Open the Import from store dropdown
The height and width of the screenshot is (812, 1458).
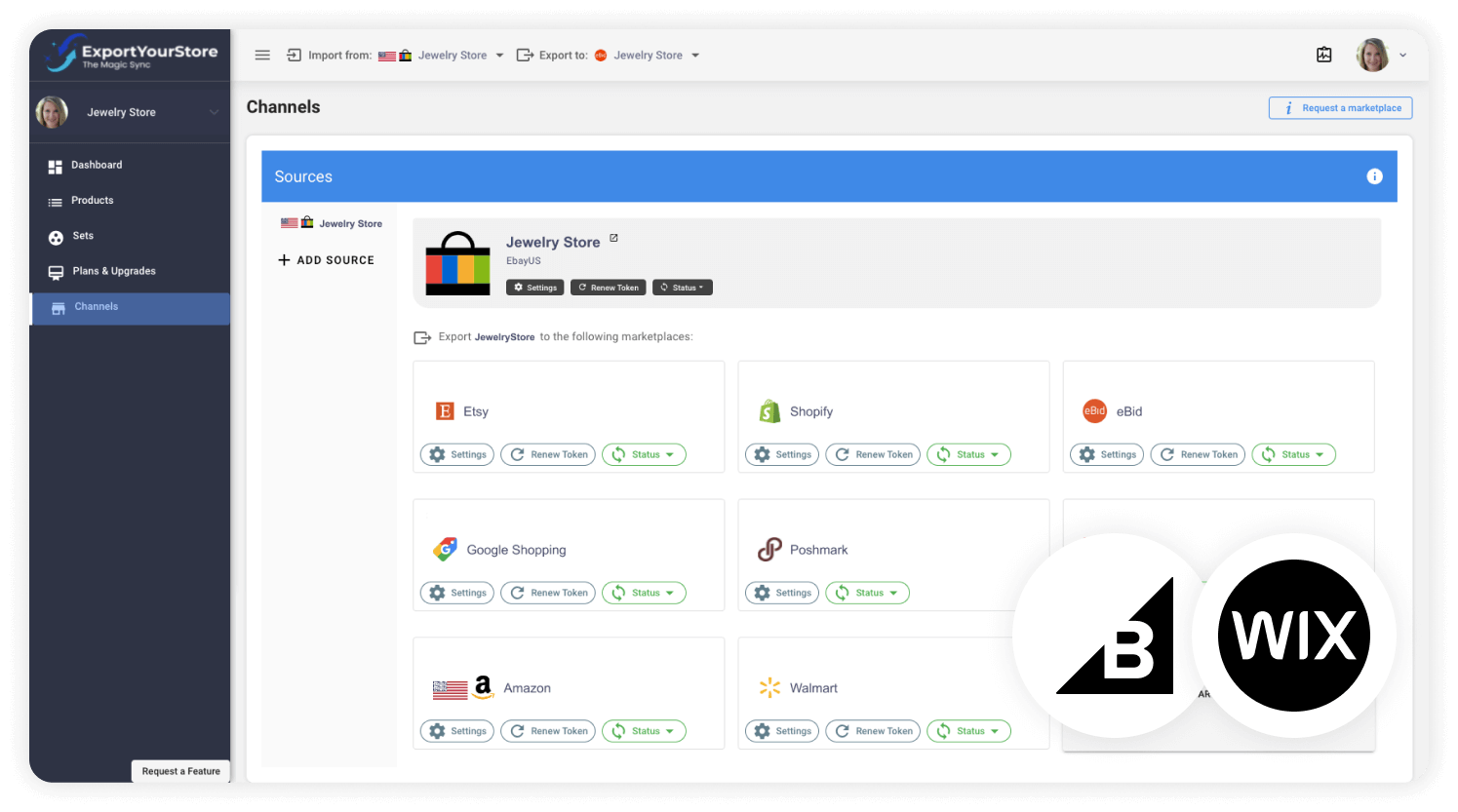[499, 56]
